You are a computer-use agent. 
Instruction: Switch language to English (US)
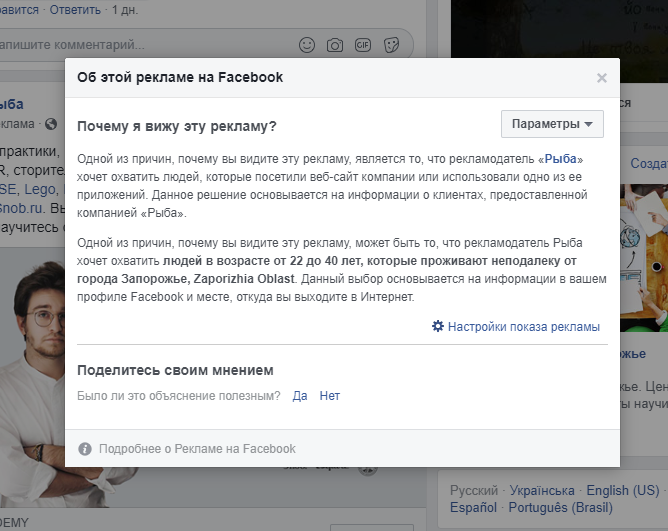[623, 491]
